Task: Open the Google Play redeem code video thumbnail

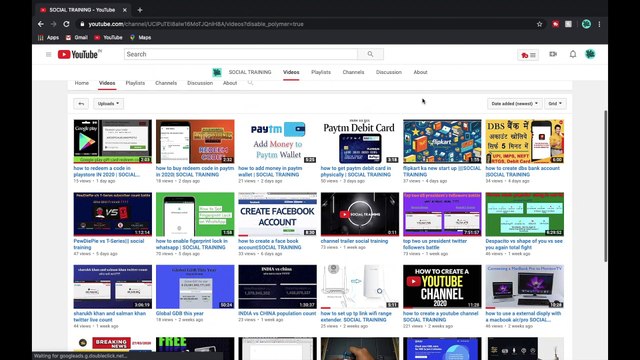Action: point(113,141)
